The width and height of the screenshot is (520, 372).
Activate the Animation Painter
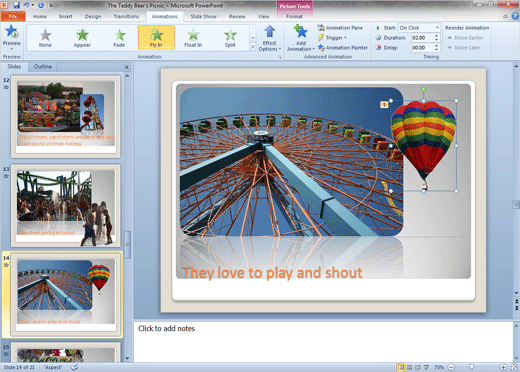(x=343, y=48)
